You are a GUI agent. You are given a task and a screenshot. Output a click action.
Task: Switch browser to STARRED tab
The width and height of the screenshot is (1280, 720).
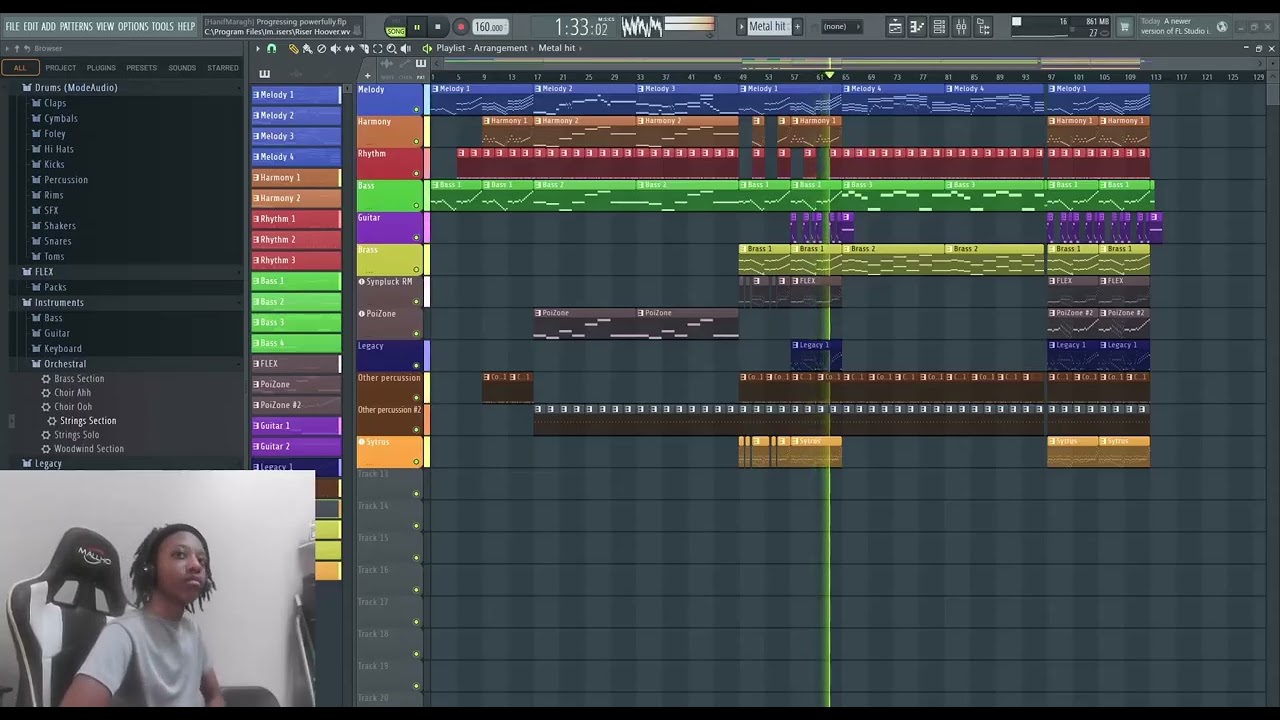click(x=223, y=68)
